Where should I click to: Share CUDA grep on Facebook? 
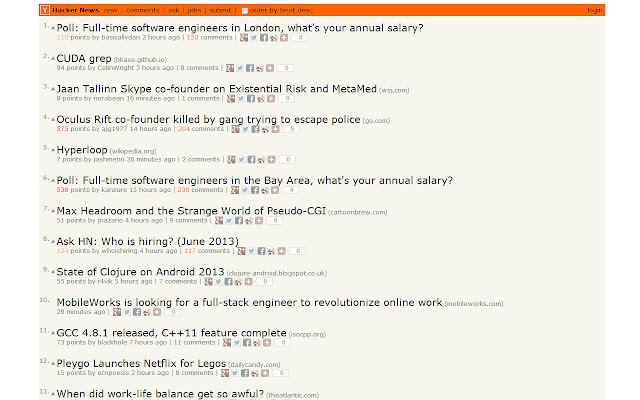point(250,68)
